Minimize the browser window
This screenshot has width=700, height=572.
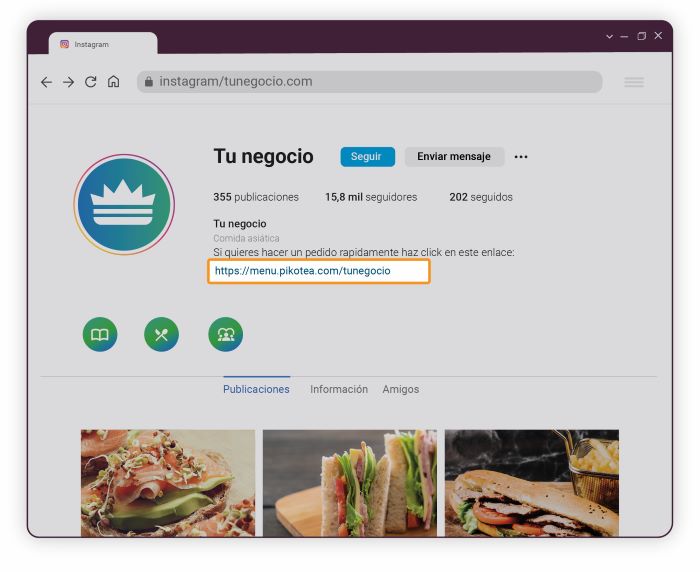pyautogui.click(x=624, y=36)
